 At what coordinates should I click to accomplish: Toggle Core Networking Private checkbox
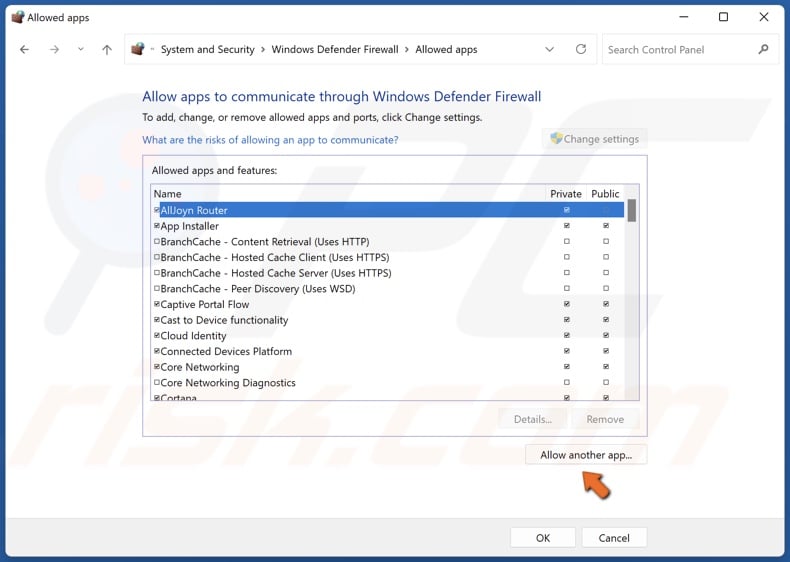567,366
